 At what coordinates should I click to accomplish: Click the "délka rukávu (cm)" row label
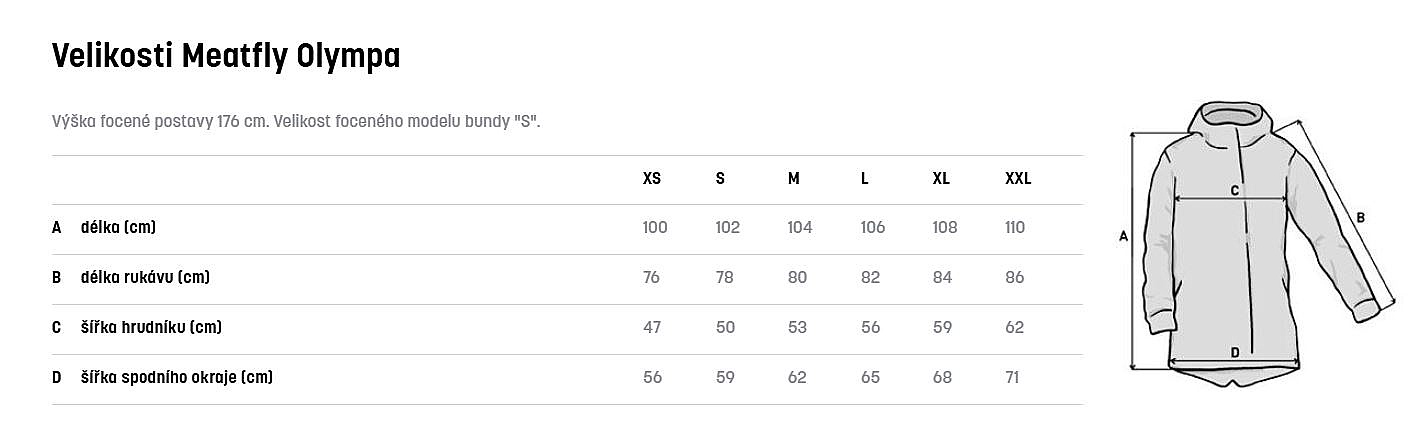point(145,278)
